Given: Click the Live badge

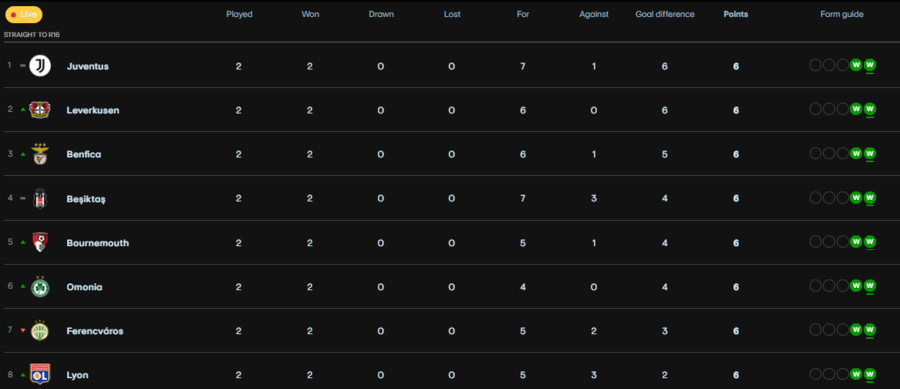Looking at the screenshot, I should [x=24, y=14].
